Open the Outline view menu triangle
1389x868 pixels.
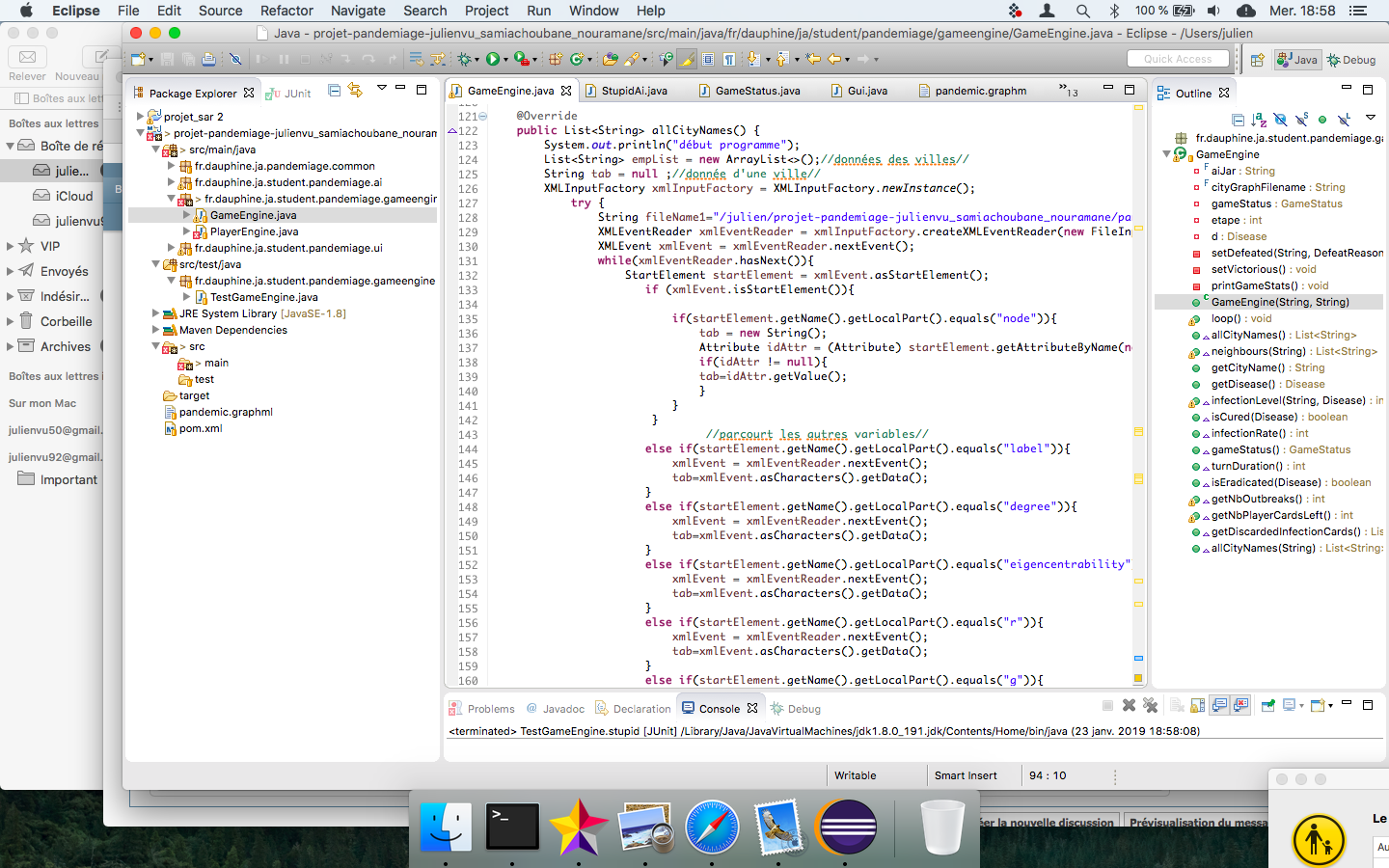(1371, 118)
